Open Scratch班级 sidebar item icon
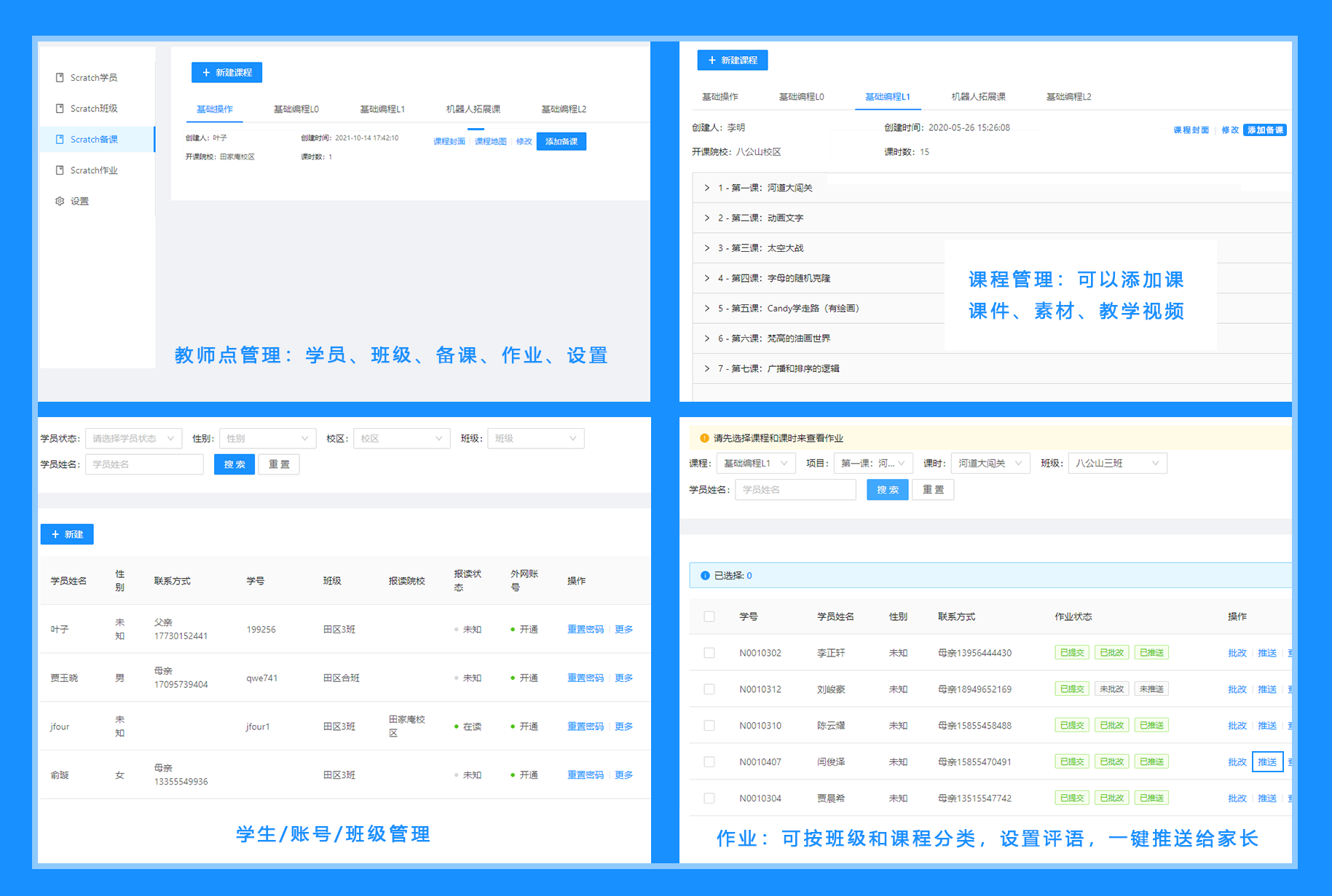 60,108
